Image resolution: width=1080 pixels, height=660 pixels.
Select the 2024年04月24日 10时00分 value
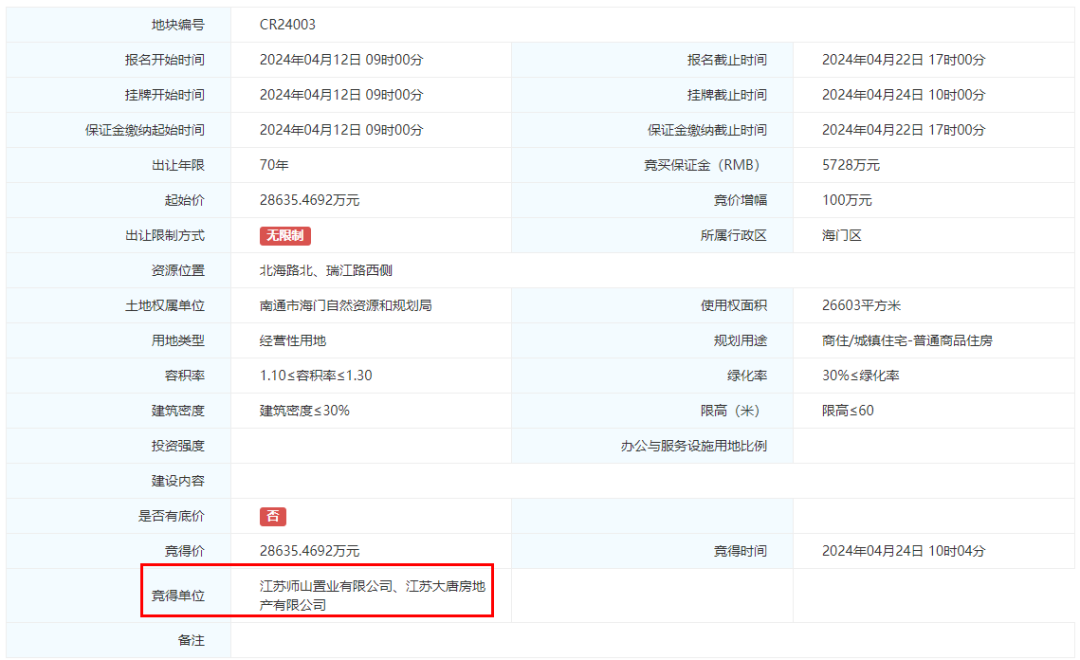click(903, 95)
